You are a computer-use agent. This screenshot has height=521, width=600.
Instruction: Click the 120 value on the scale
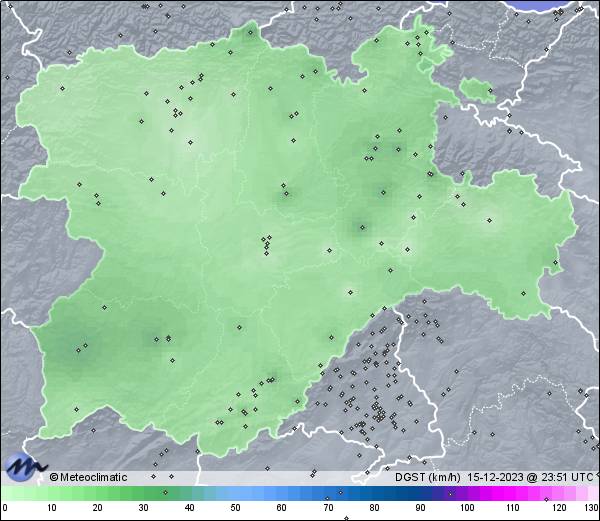pos(559,508)
